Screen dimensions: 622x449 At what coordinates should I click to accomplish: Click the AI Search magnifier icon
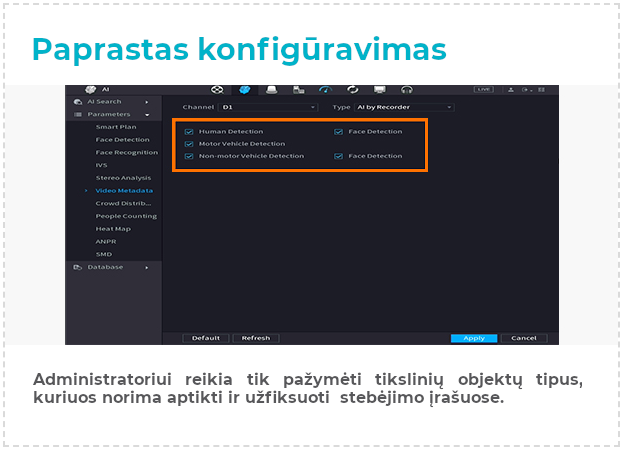[x=78, y=102]
